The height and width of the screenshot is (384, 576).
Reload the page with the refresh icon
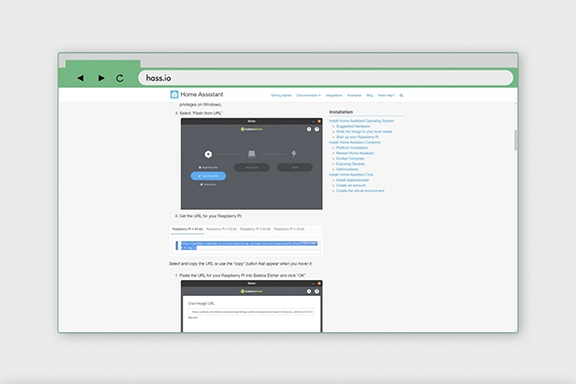click(x=120, y=78)
